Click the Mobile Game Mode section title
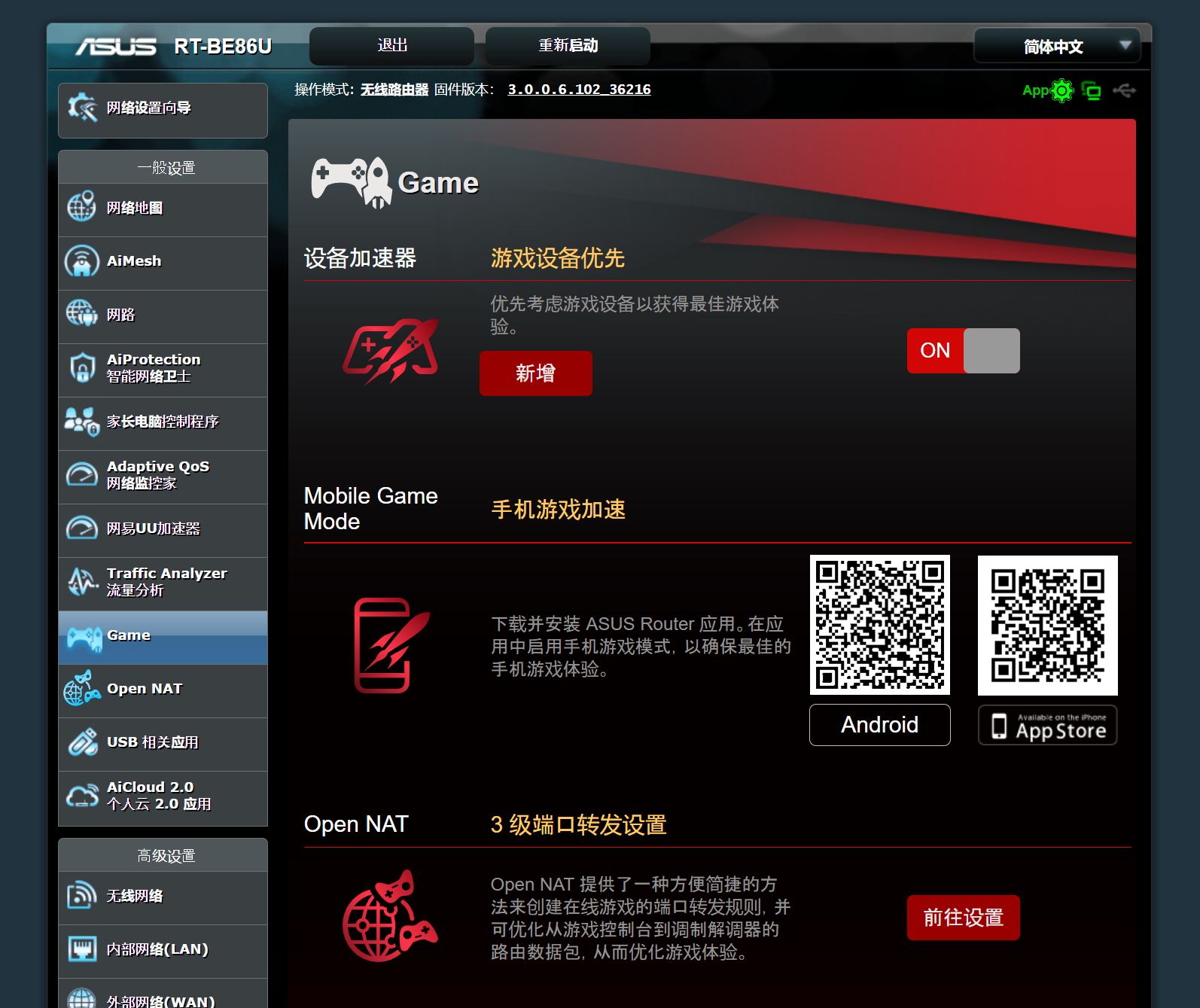Screen dimensions: 1200x1008 370,509
